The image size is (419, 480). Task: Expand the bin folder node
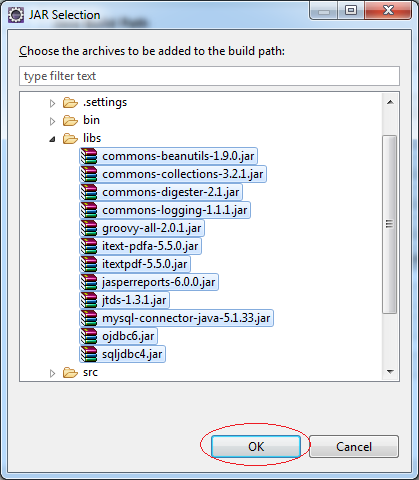[52, 121]
